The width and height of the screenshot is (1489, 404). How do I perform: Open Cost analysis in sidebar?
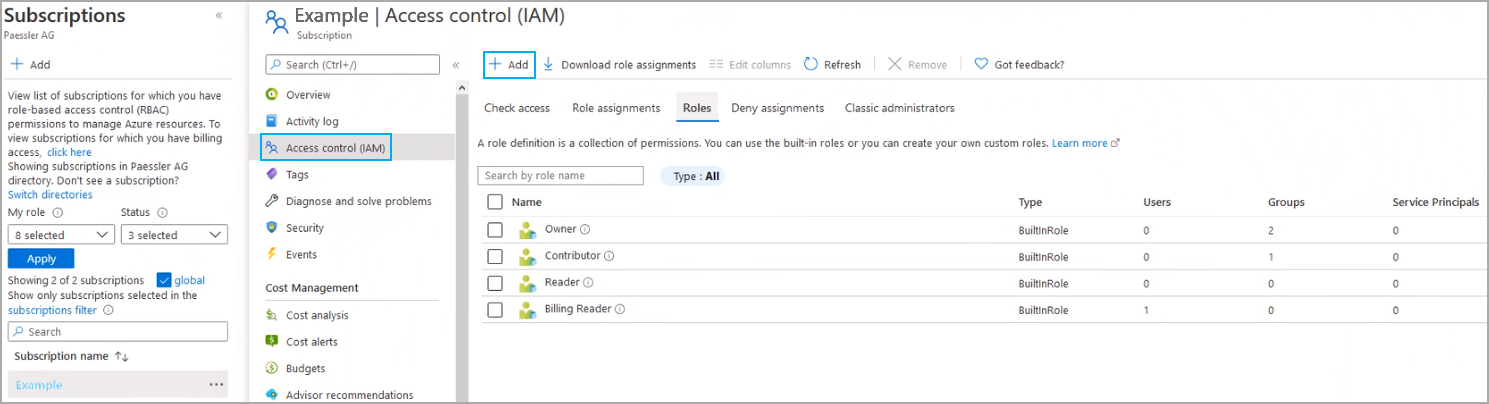tap(317, 315)
